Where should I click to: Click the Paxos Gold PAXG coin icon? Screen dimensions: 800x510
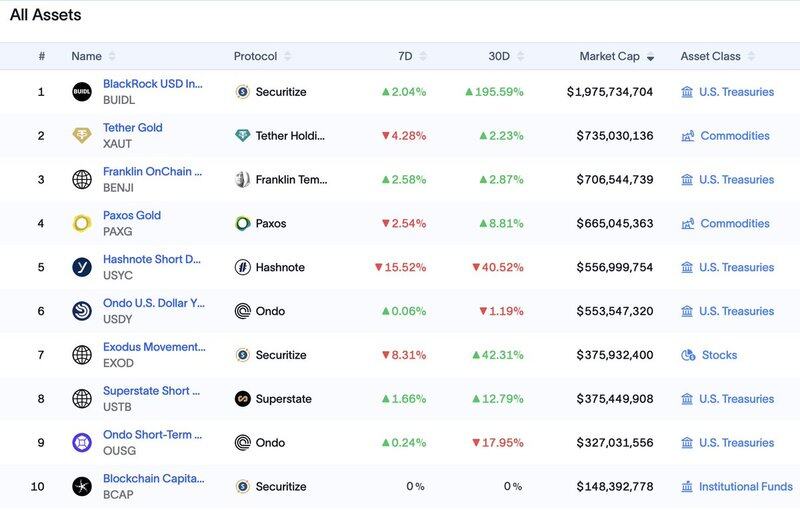[82, 224]
